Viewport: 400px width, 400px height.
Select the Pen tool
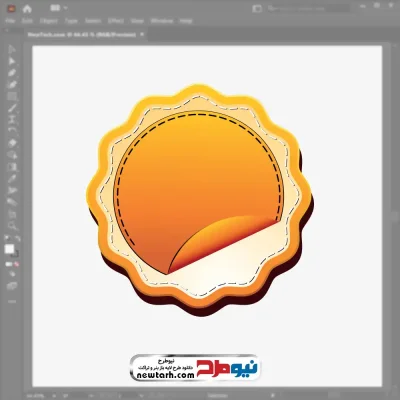tap(12, 73)
